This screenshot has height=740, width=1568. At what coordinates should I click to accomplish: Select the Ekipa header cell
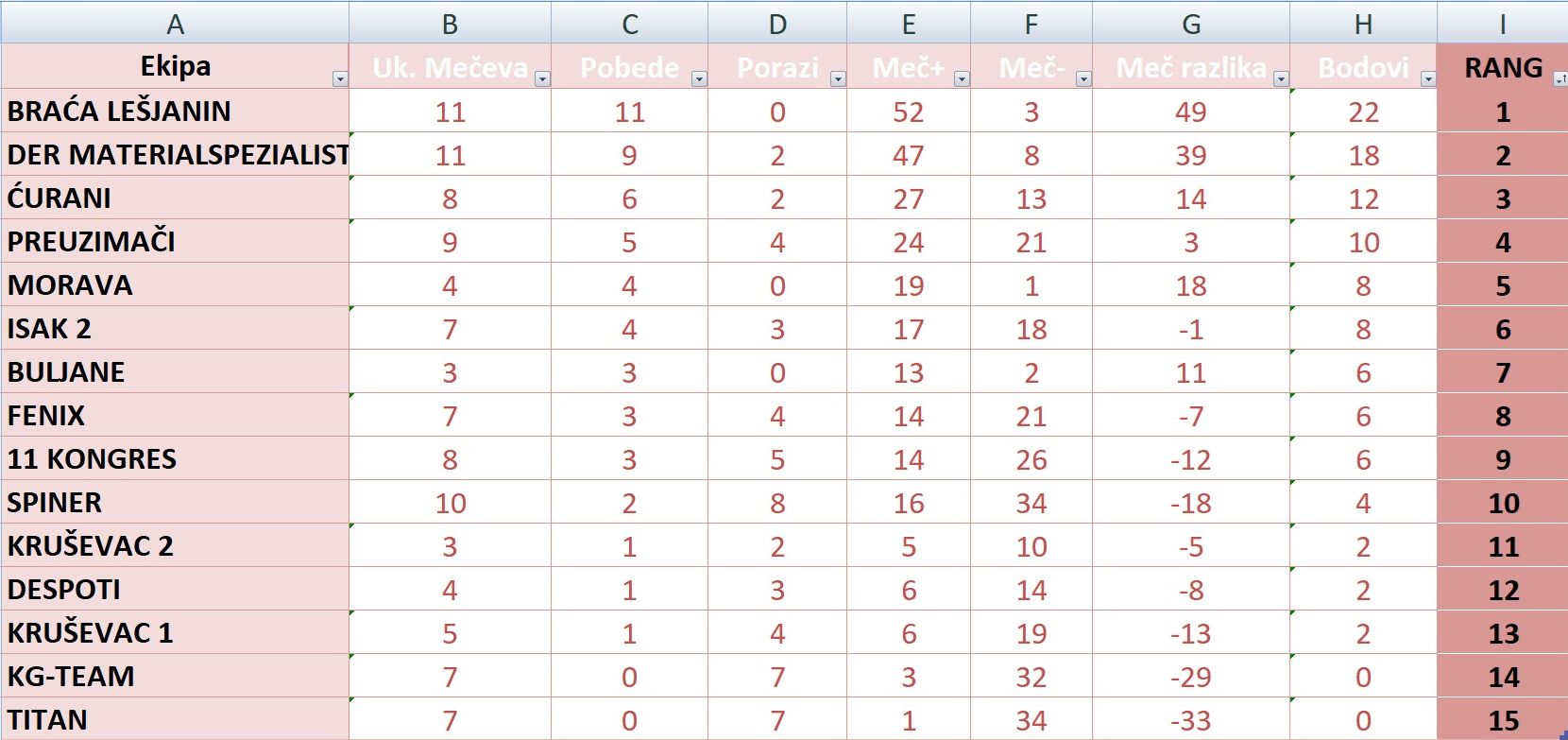point(175,66)
